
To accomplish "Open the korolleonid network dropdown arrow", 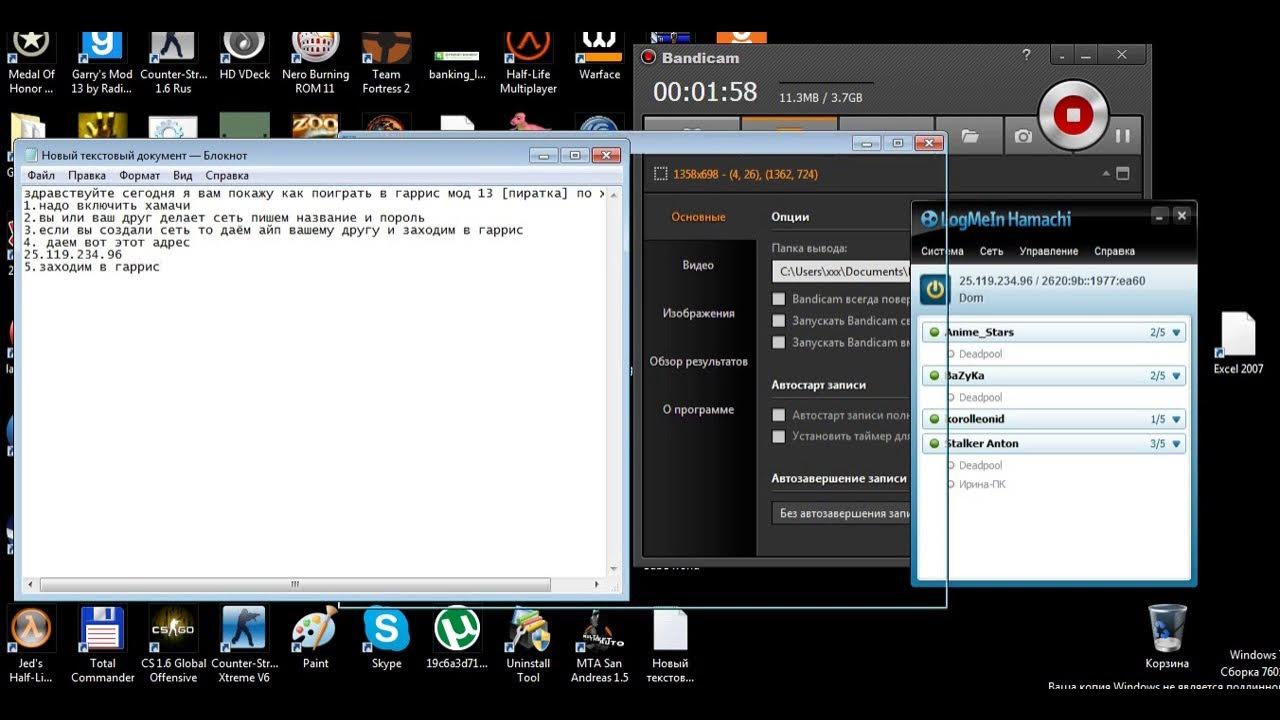I will 1176,419.
